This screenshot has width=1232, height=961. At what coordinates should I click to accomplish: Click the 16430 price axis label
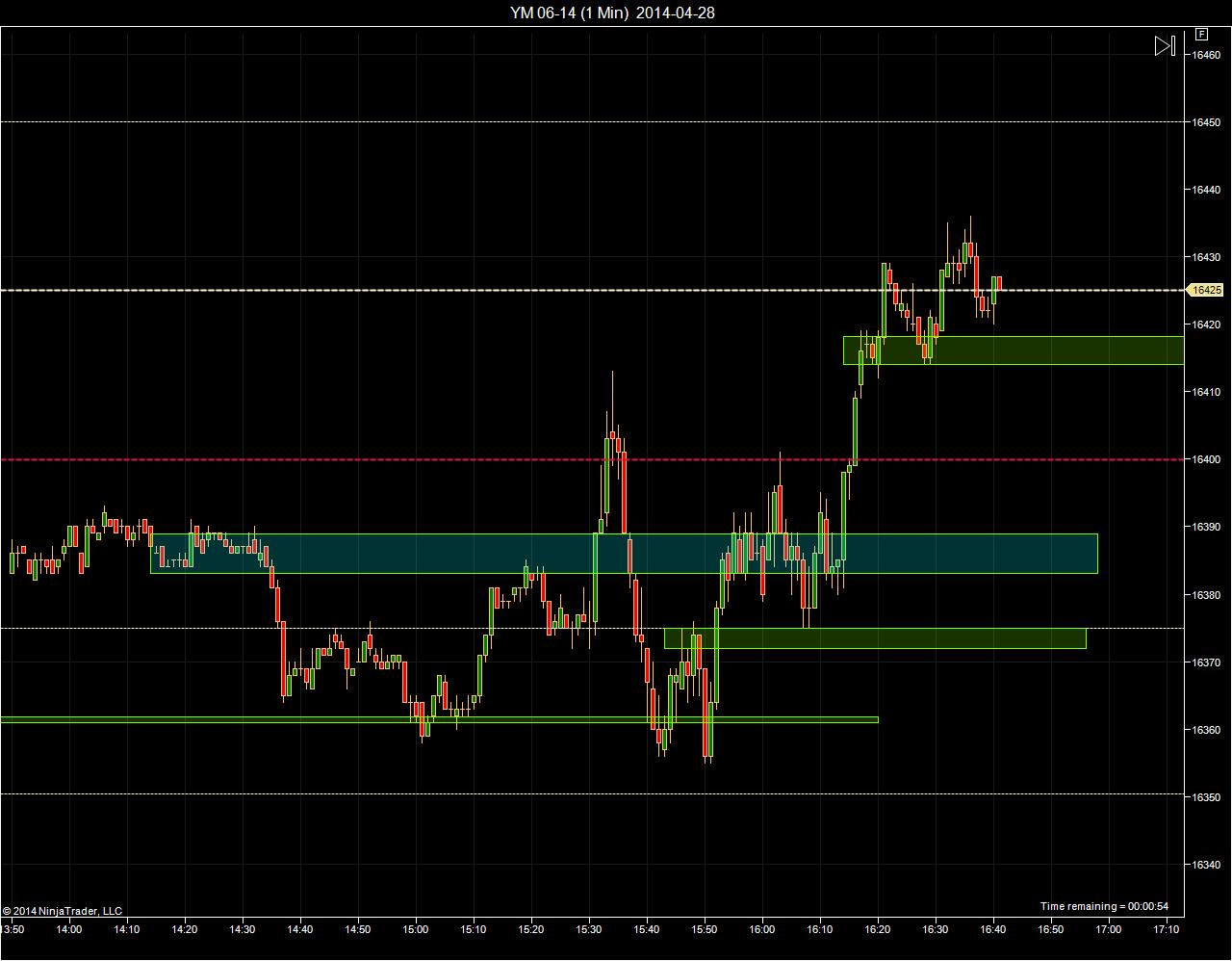[x=1206, y=257]
